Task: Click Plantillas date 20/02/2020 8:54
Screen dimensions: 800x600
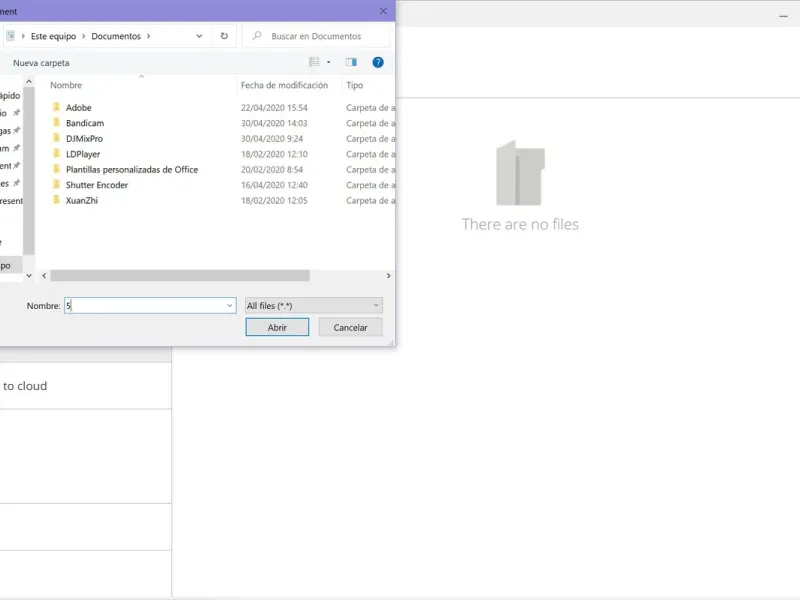Action: point(272,169)
